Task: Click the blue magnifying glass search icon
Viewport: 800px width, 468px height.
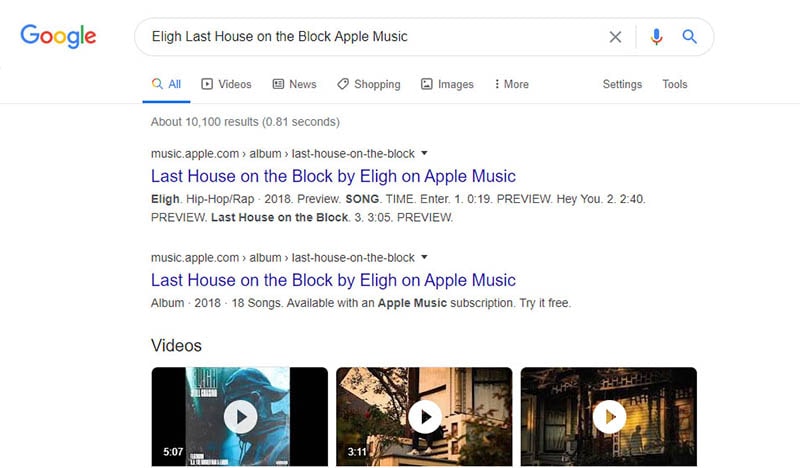Action: (x=689, y=37)
